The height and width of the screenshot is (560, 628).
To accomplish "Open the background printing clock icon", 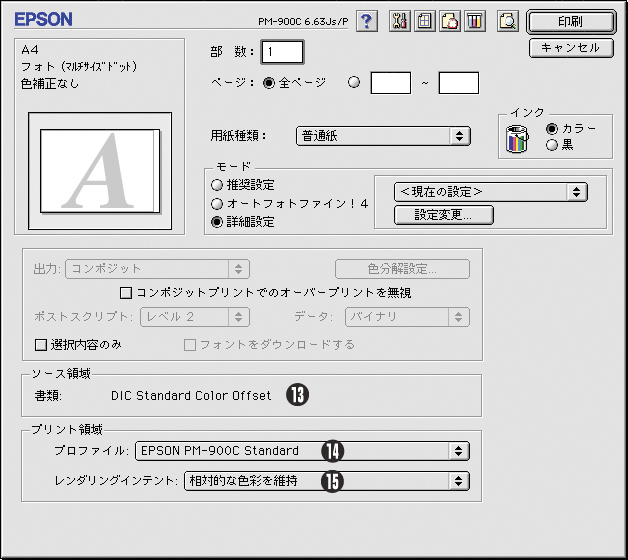I will (449, 21).
